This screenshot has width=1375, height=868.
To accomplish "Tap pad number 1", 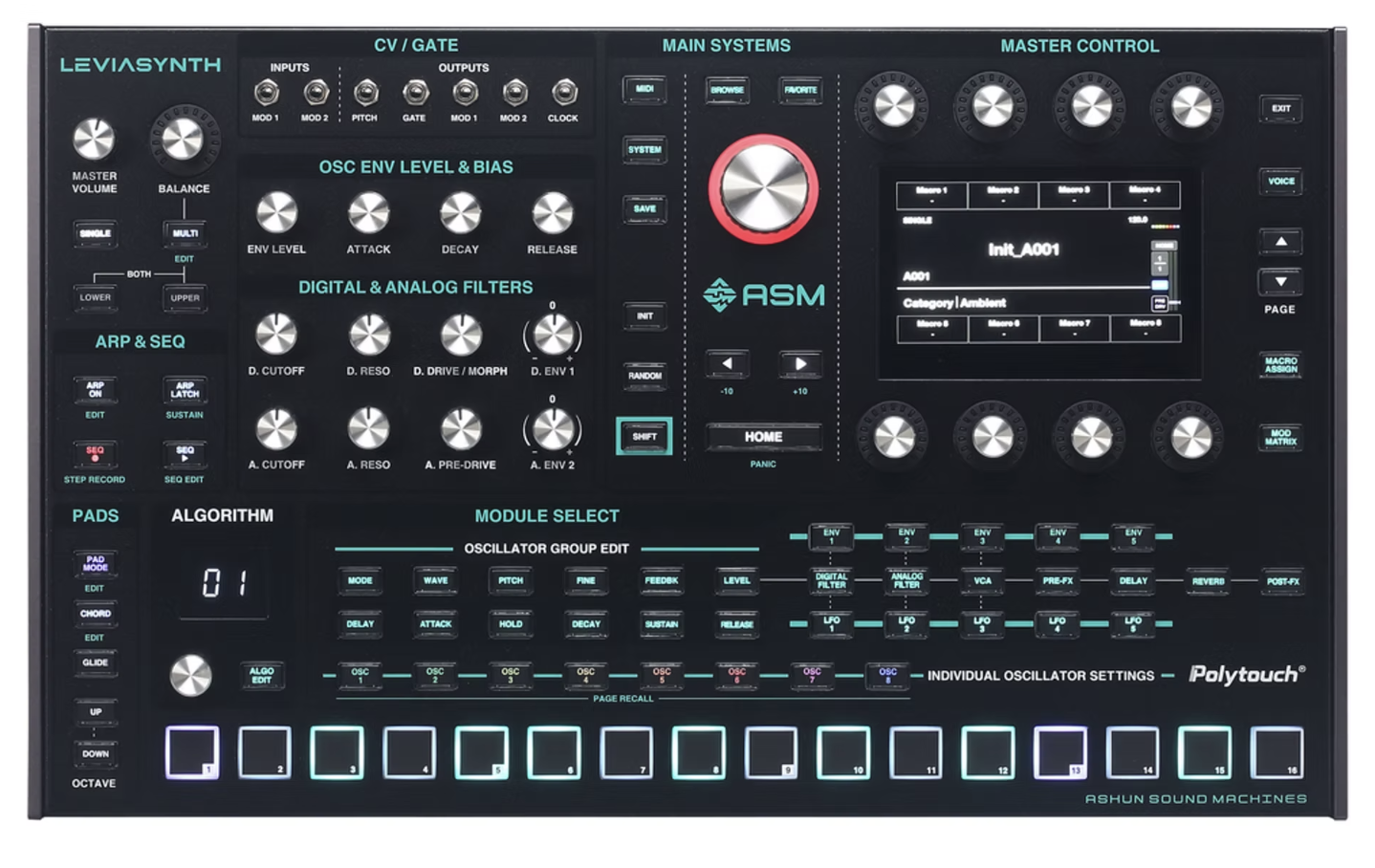I will coord(192,751).
